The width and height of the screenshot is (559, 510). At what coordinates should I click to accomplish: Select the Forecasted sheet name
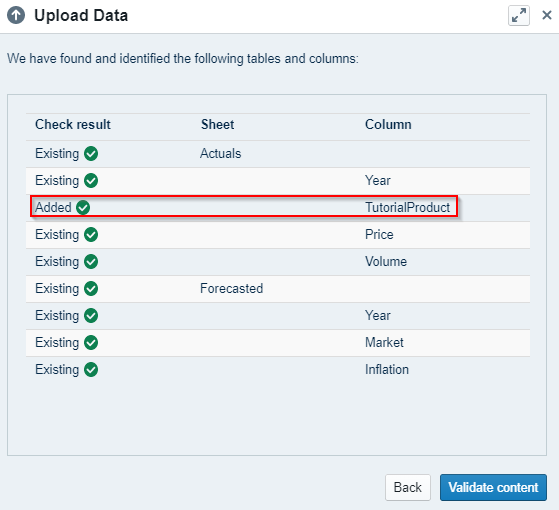[x=231, y=289]
